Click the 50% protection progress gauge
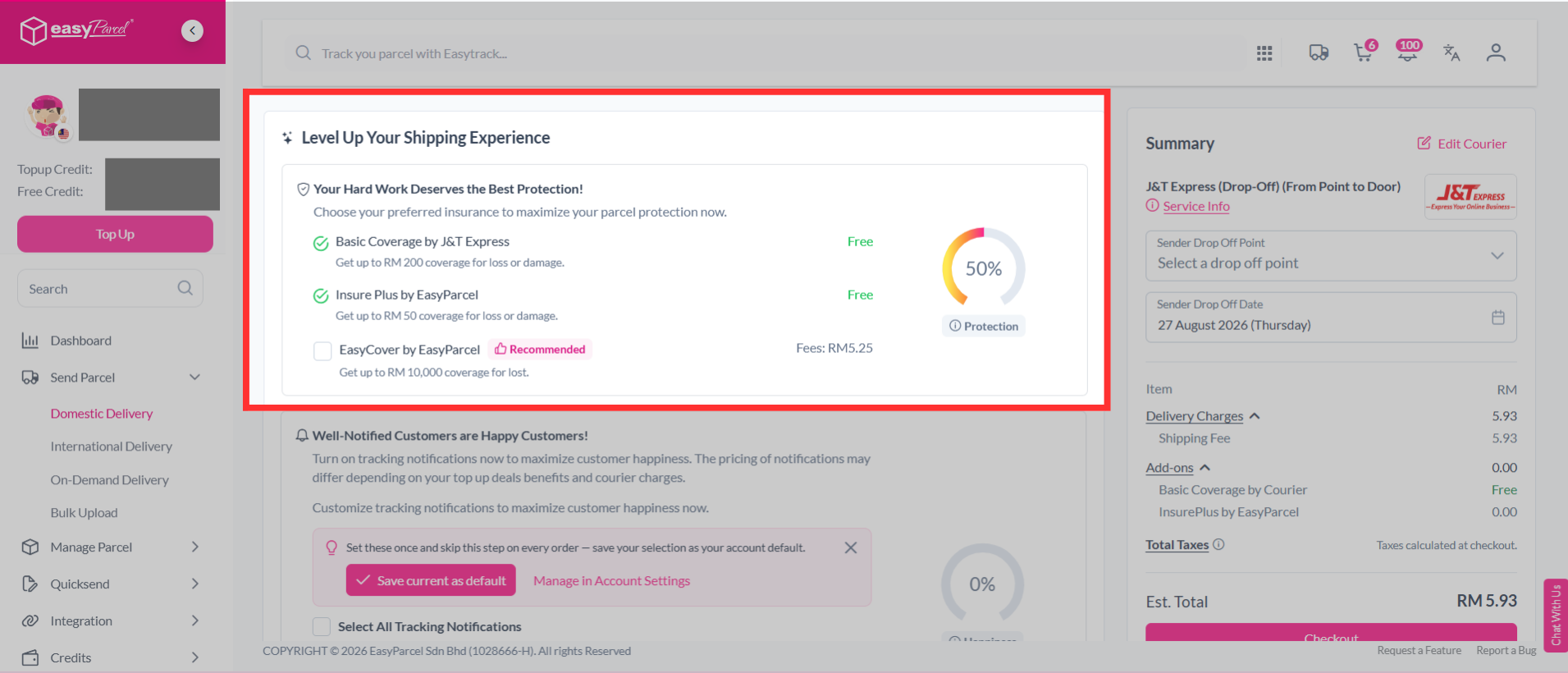The image size is (1568, 673). 984,268
